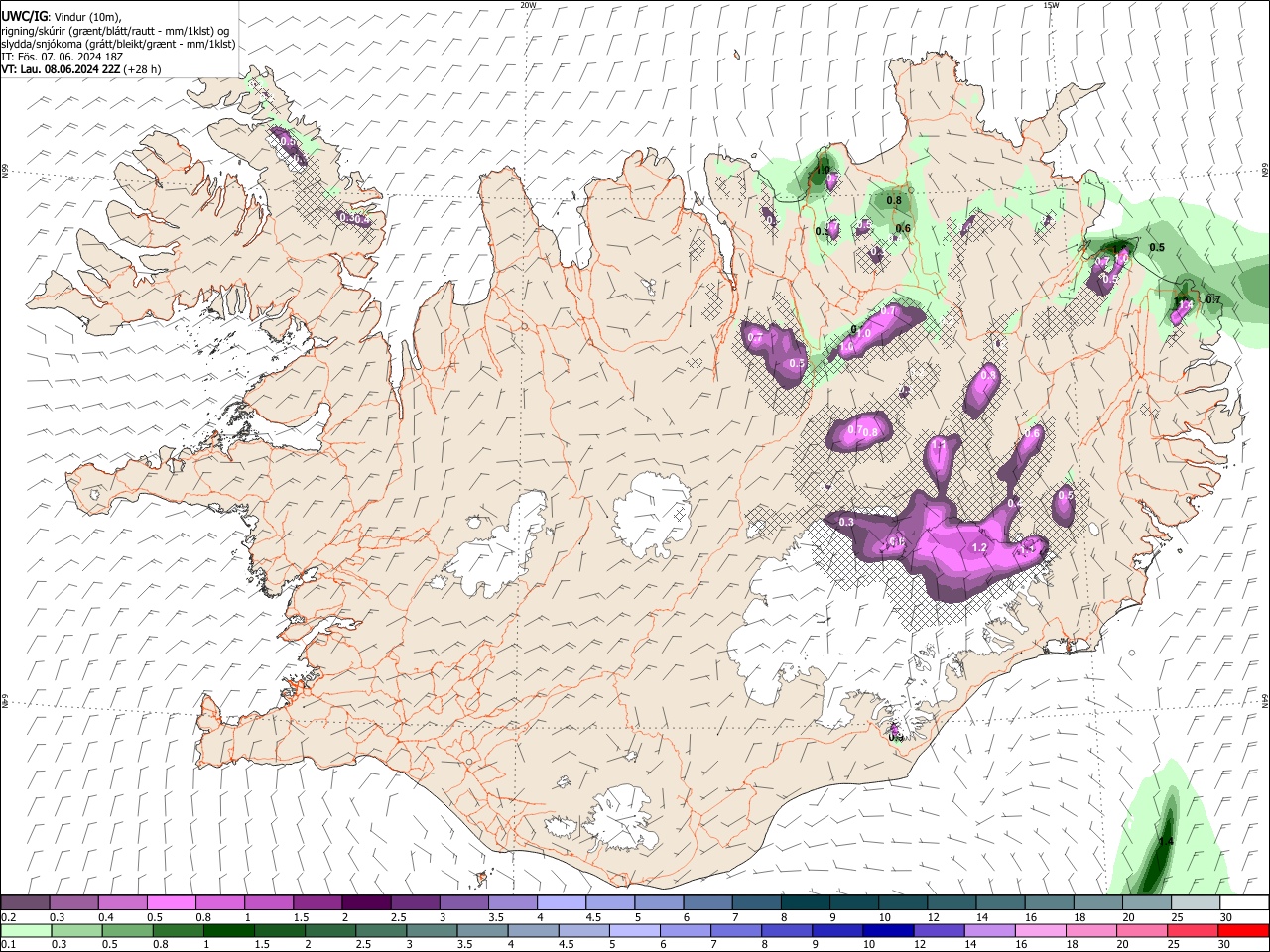
Task: Click the '0.6' precipitation value on the map
Action: [x=903, y=229]
